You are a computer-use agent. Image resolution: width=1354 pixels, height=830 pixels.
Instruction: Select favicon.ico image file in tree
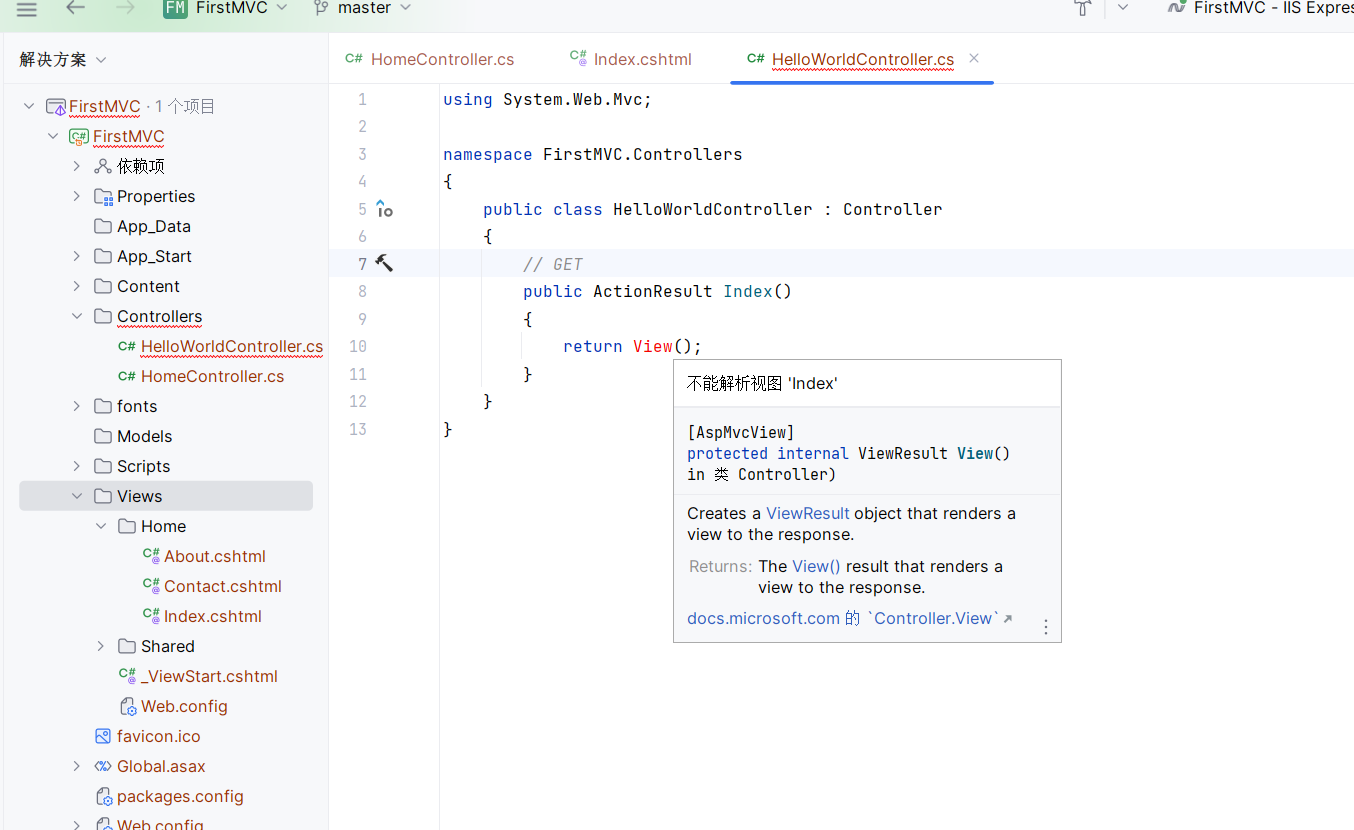(158, 736)
